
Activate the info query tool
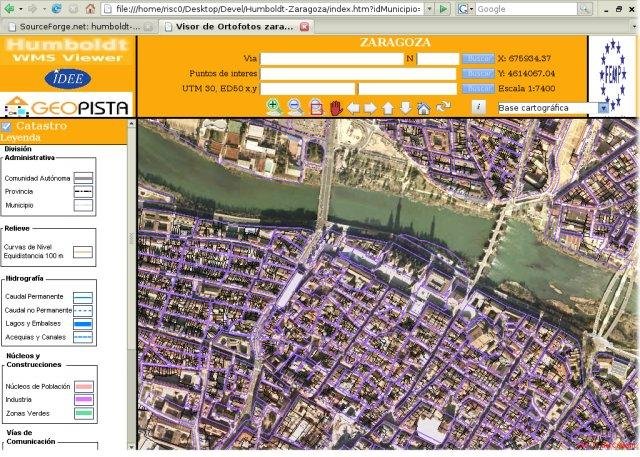tap(478, 107)
